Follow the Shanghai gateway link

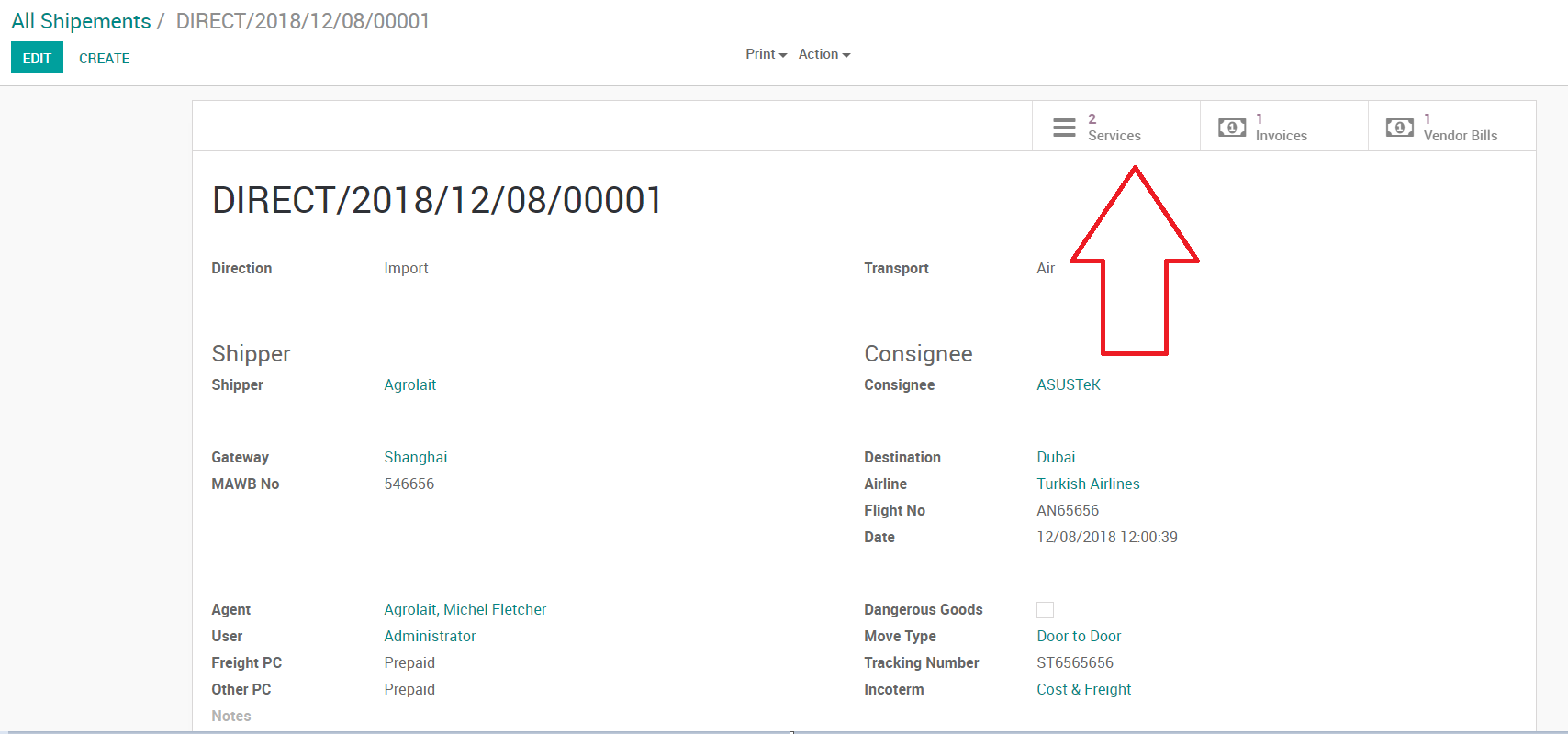click(415, 457)
